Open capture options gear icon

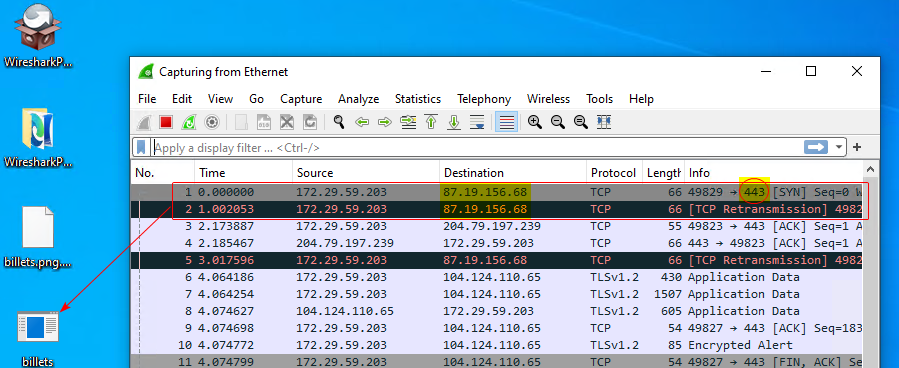tap(212, 122)
